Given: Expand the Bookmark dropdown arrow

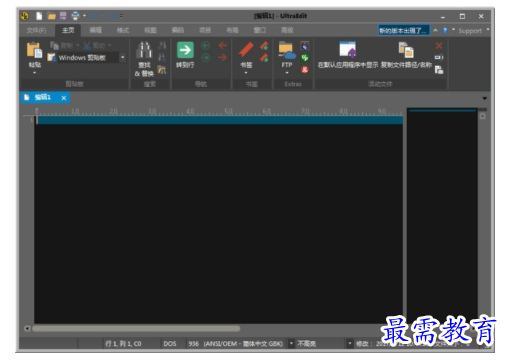Looking at the screenshot, I should click(x=246, y=72).
